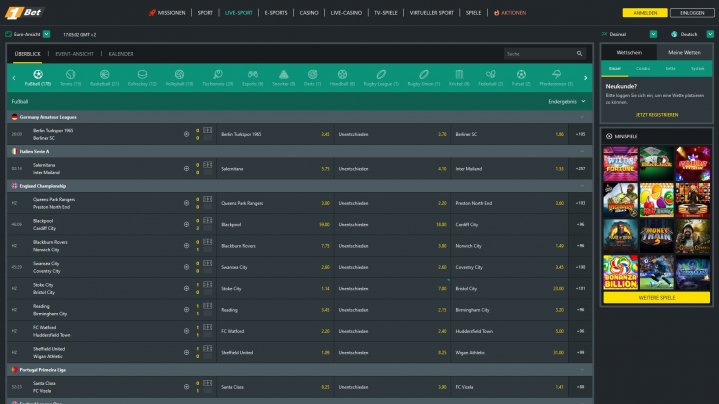Select the Pferderennen sport icon

556,74
